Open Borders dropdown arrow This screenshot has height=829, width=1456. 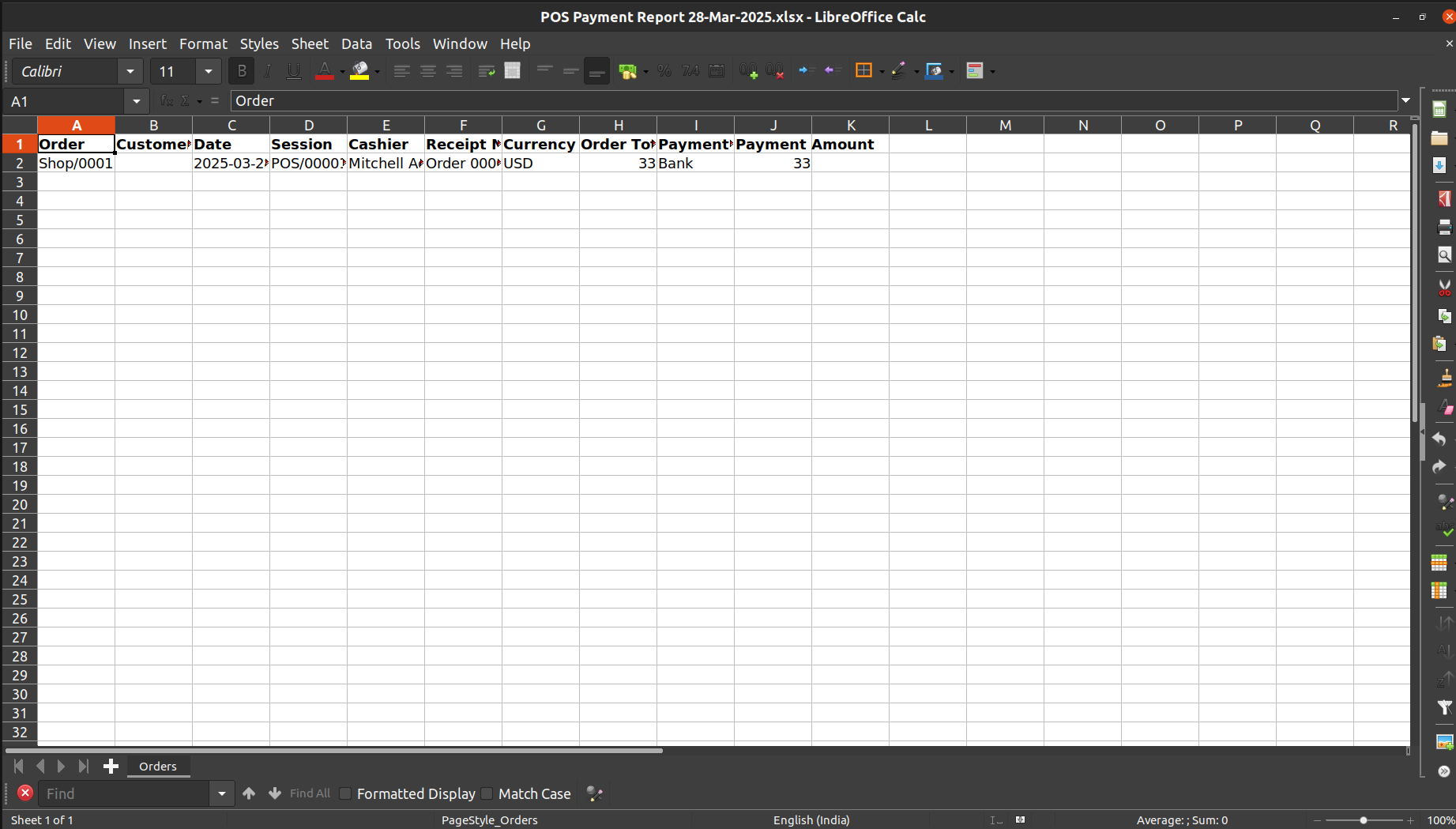tap(882, 72)
